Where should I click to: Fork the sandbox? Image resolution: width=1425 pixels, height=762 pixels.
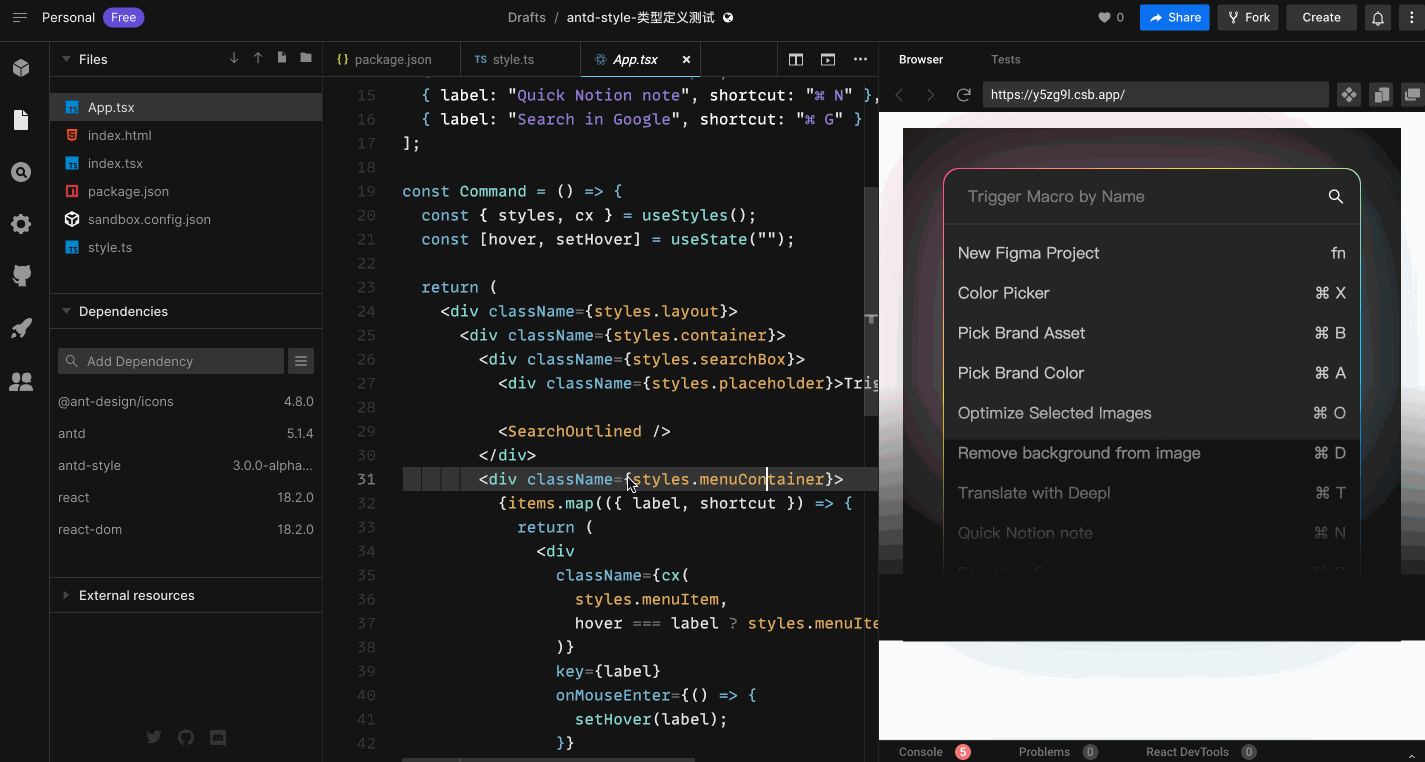pos(1247,17)
